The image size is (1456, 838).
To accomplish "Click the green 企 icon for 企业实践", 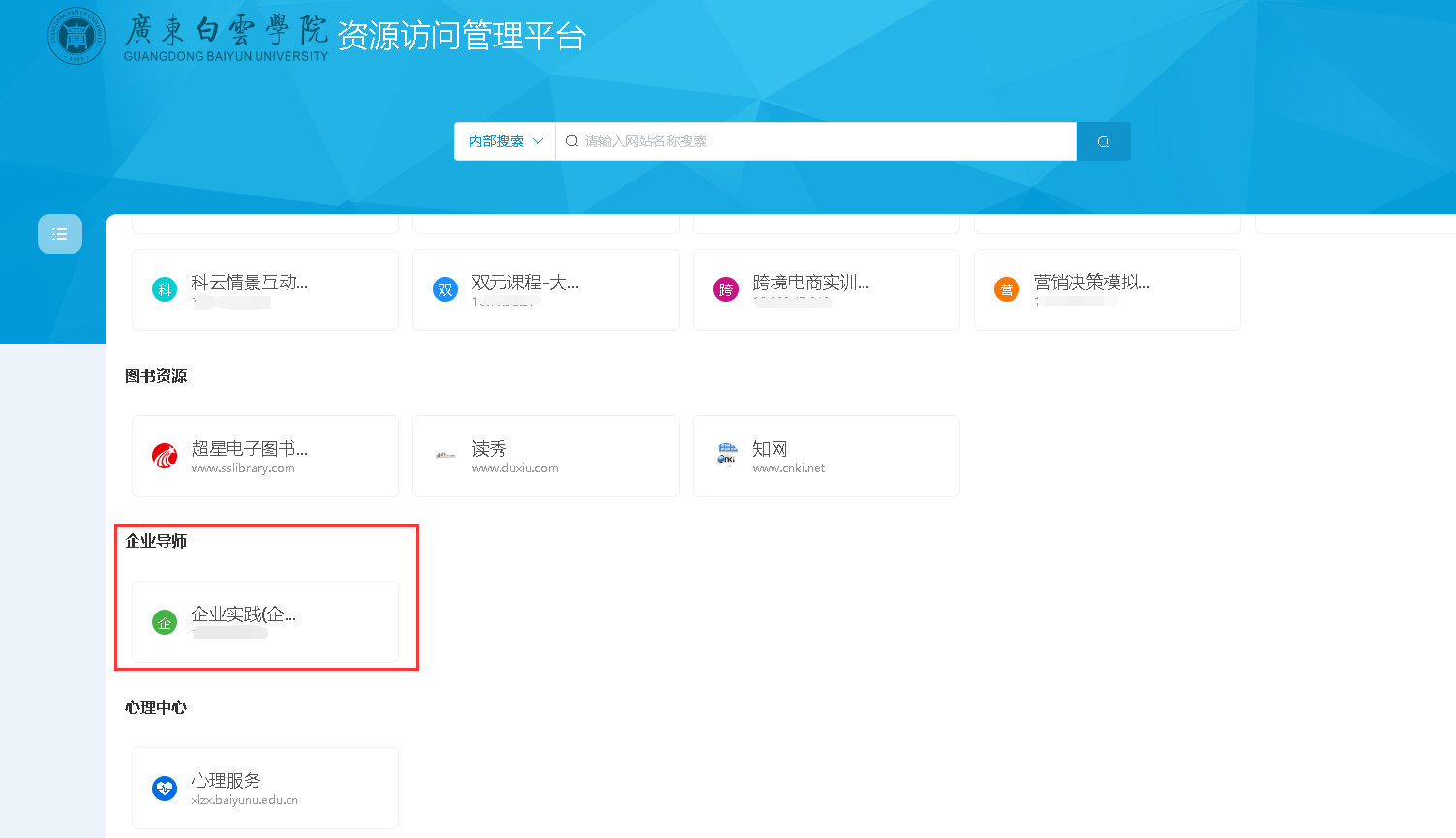I will 165,622.
